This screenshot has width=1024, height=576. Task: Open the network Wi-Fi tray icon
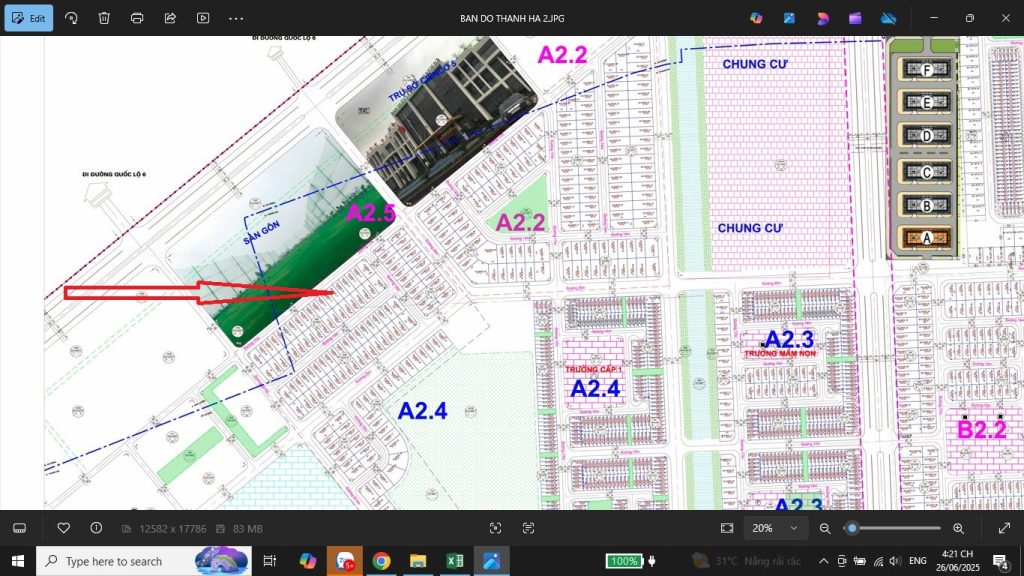click(x=878, y=561)
